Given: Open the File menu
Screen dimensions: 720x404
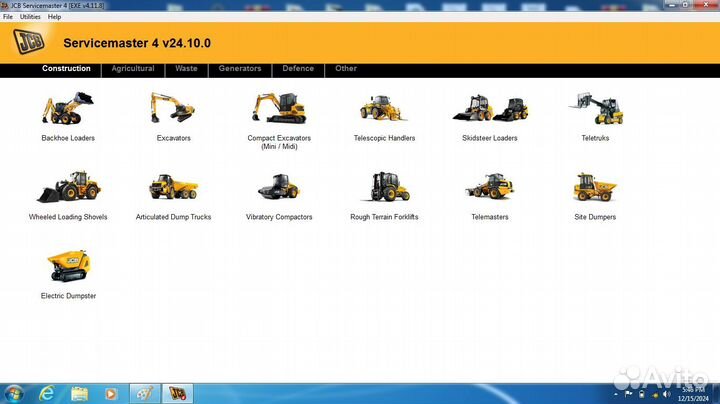Looking at the screenshot, I should coord(8,17).
